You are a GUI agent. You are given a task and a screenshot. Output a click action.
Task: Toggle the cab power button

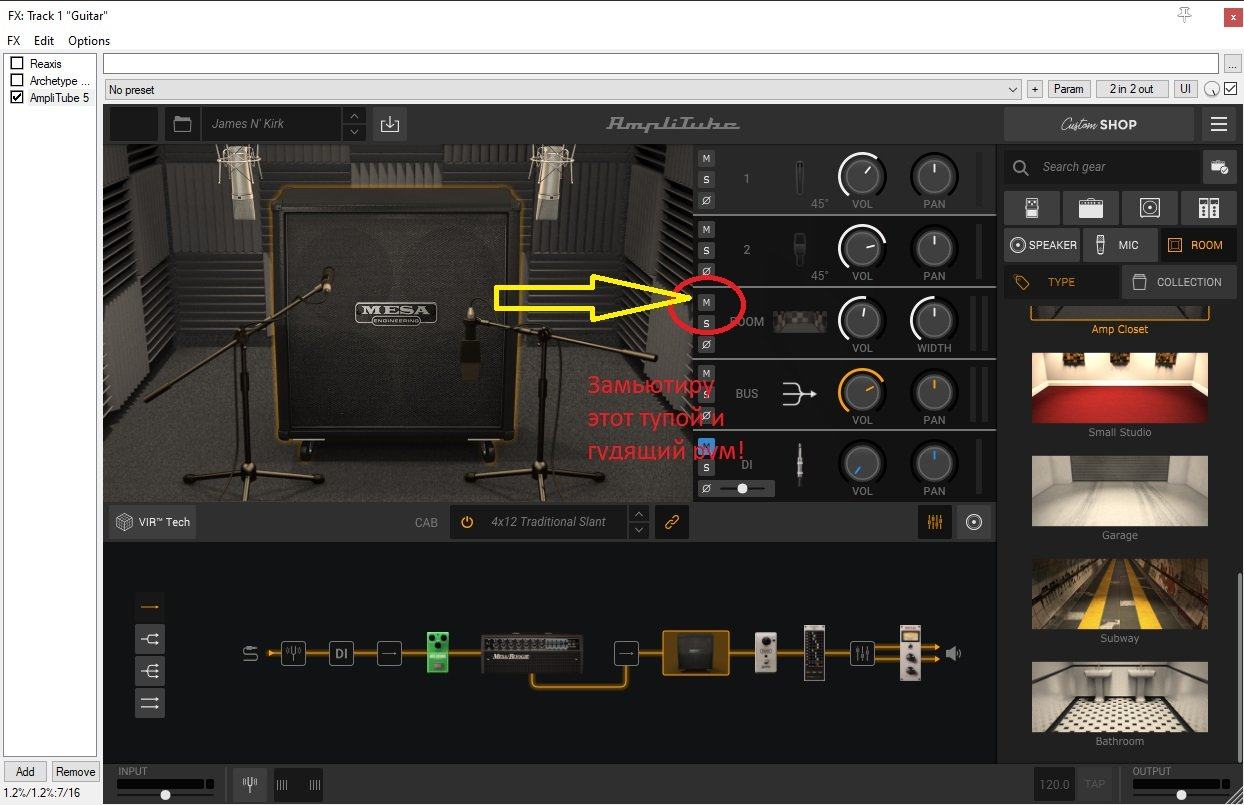point(467,522)
